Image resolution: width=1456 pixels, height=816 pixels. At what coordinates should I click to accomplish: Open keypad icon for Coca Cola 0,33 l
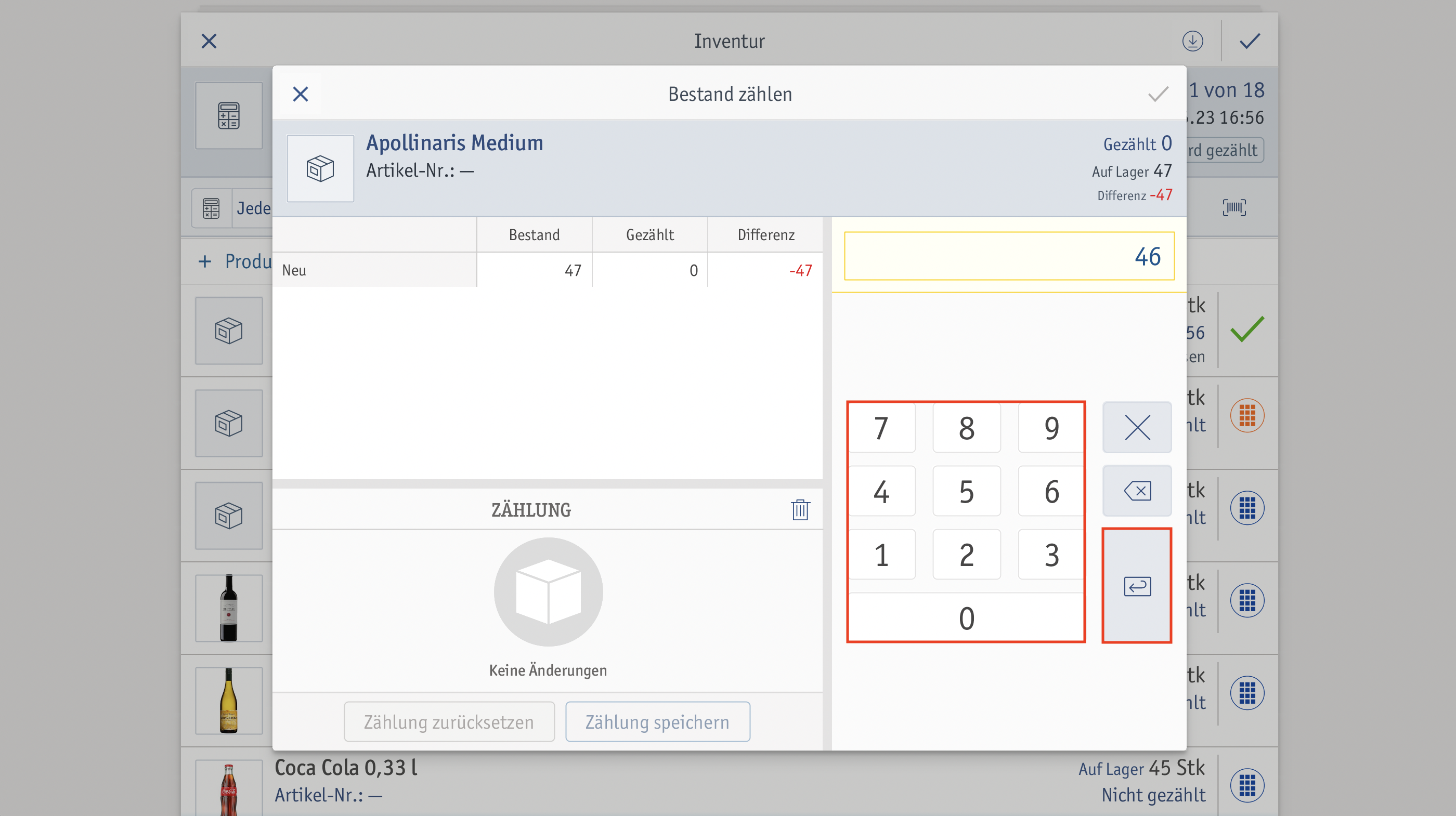tap(1247, 785)
